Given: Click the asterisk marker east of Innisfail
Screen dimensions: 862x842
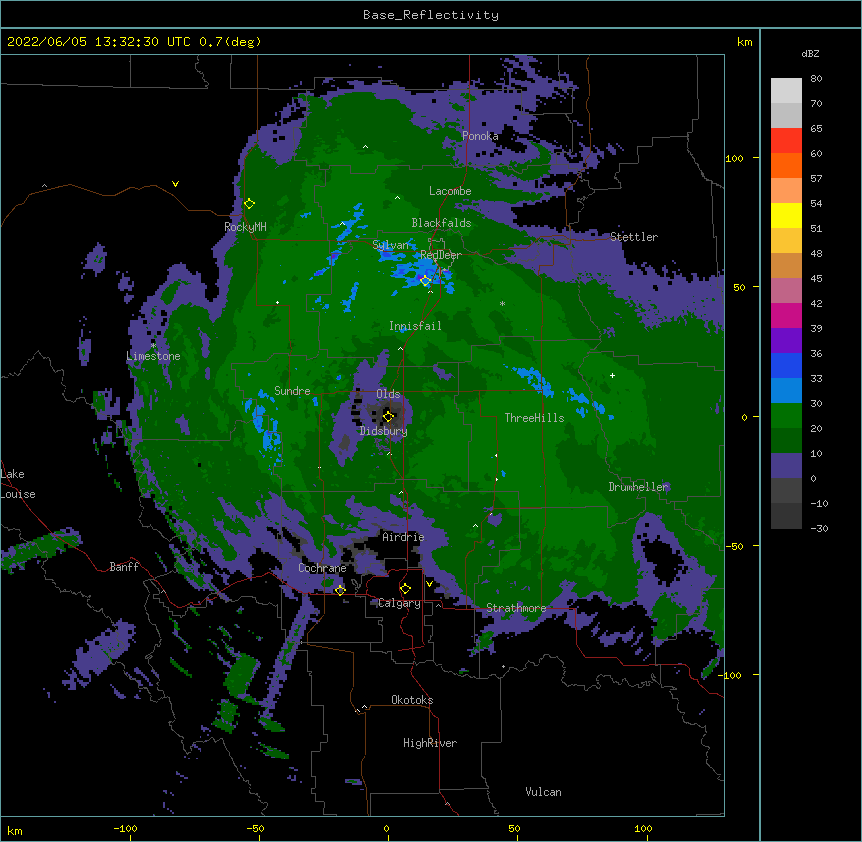Looking at the screenshot, I should [502, 303].
